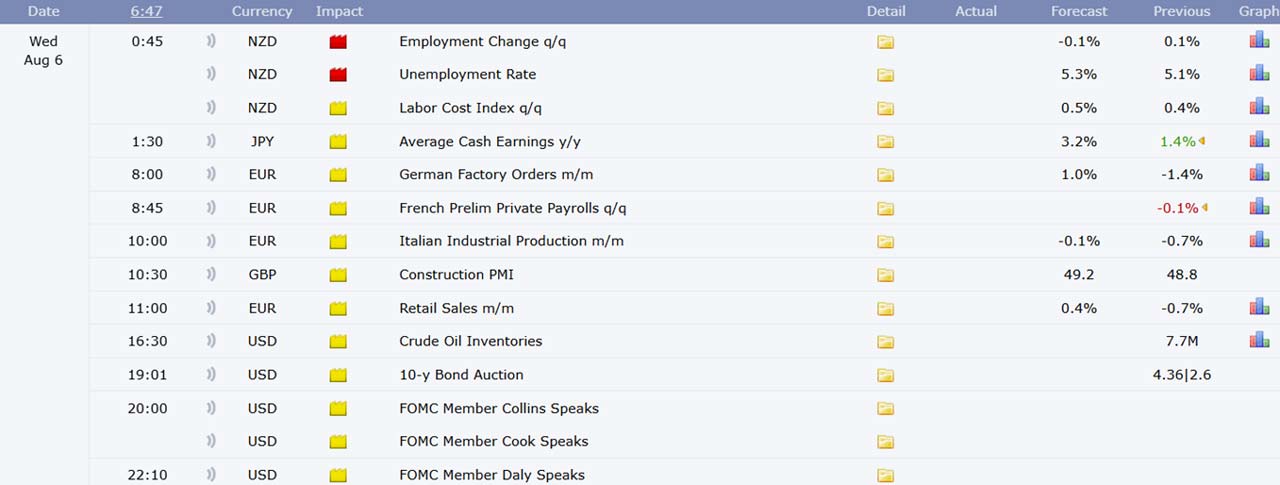1280x485 pixels.
Task: Click graph icon for Italian Industrial Production
Action: 1258,240
